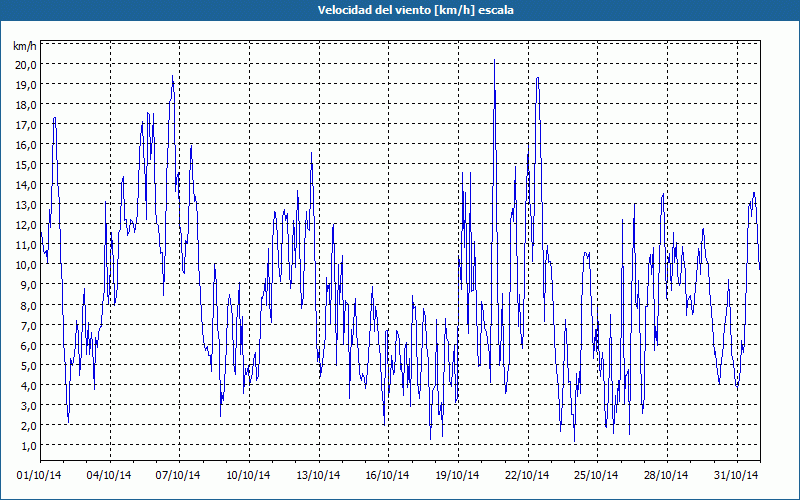Image resolution: width=800 pixels, height=500 pixels.
Task: Click the 01/10/14 date label
Action: [39, 476]
